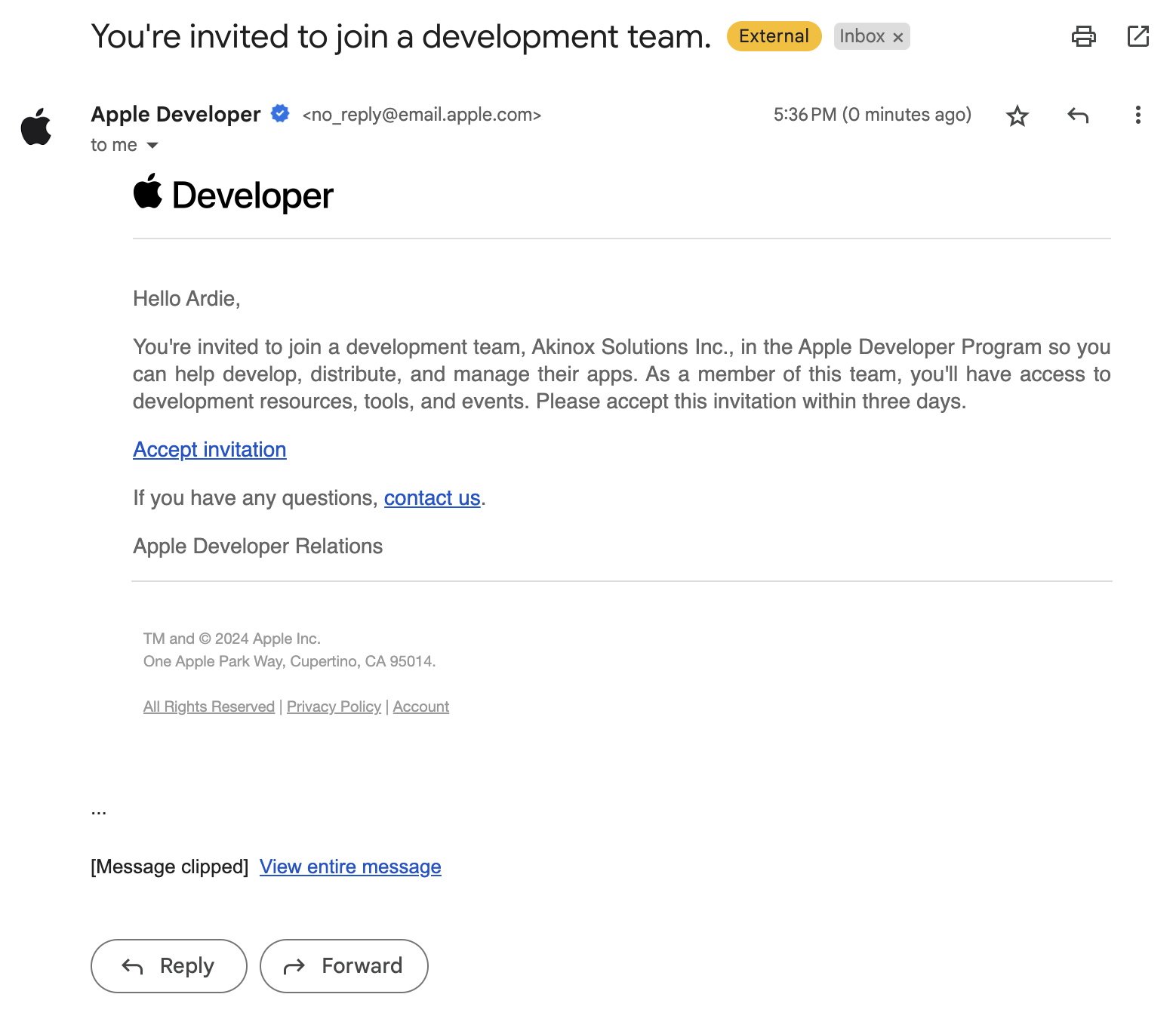
Task: Click the Apple Developer sender name
Action: click(176, 114)
